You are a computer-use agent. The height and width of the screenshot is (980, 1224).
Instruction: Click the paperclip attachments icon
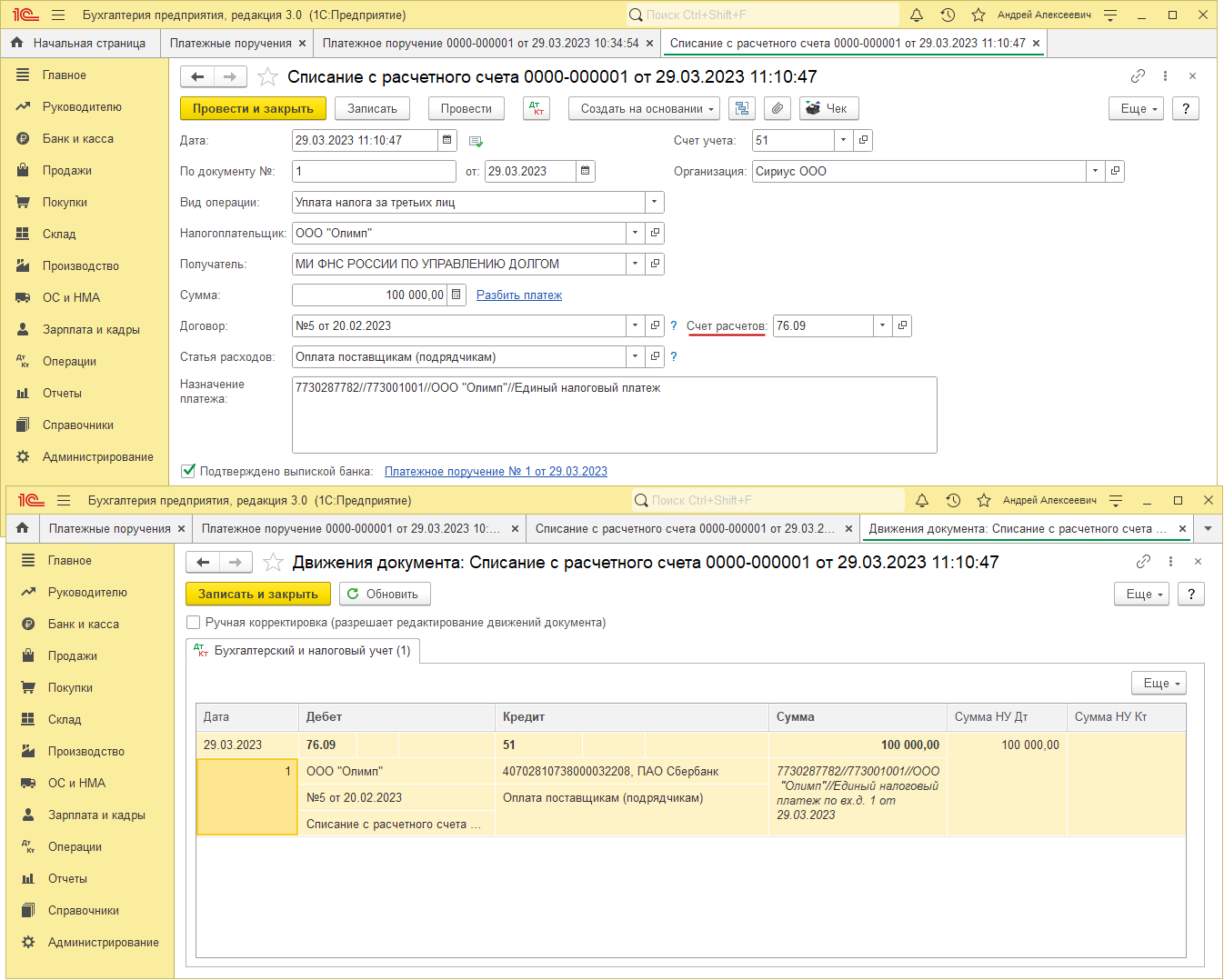777,108
